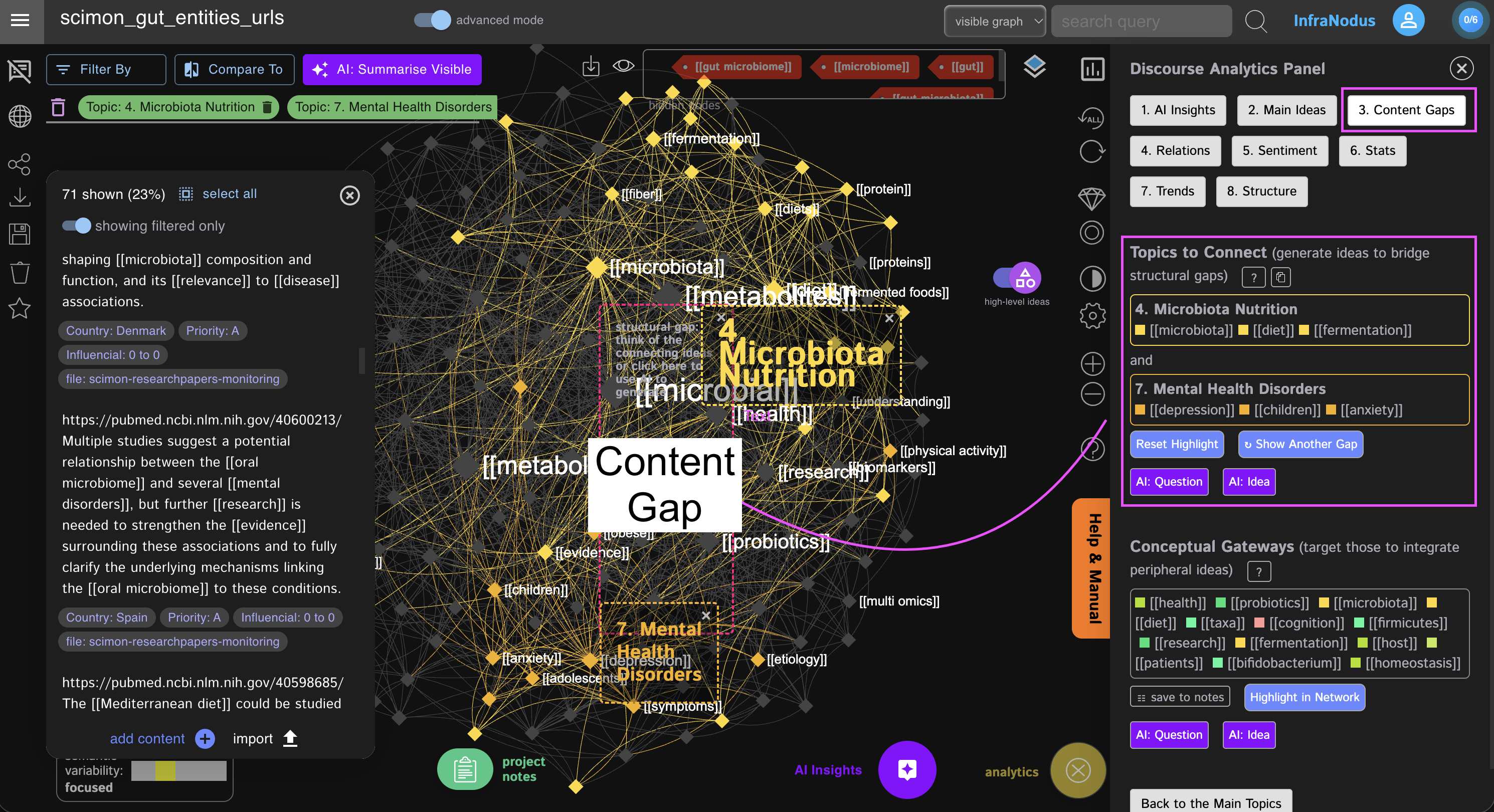Toggle the eye visibility icon
Image resolution: width=1494 pixels, height=812 pixels.
(x=624, y=66)
